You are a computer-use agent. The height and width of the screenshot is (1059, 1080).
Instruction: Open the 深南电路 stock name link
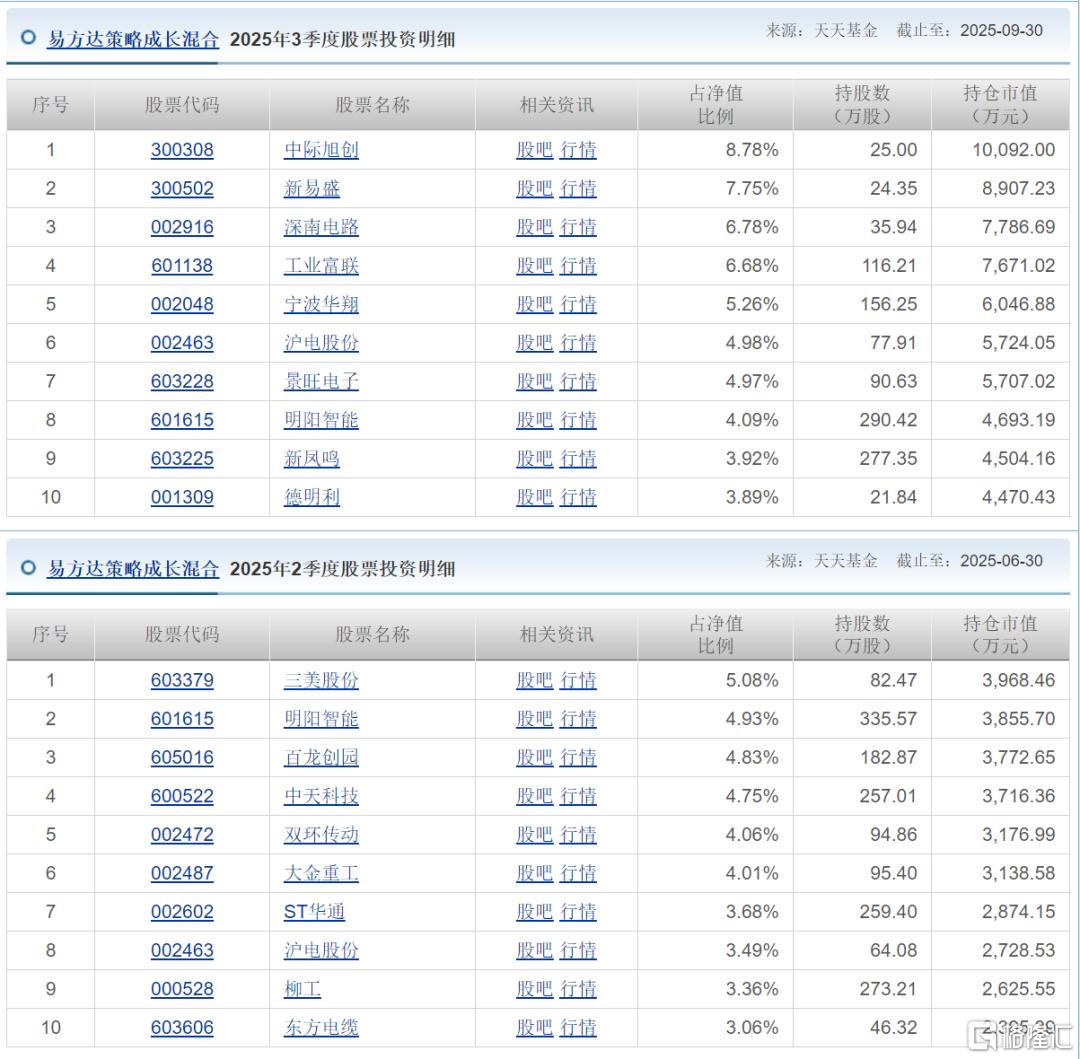tap(321, 227)
